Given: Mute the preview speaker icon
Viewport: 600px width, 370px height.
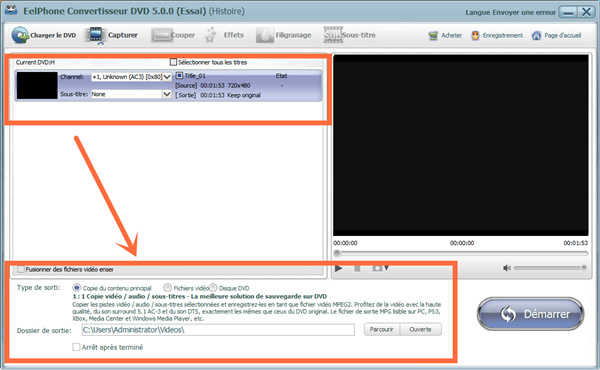Looking at the screenshot, I should coord(507,268).
